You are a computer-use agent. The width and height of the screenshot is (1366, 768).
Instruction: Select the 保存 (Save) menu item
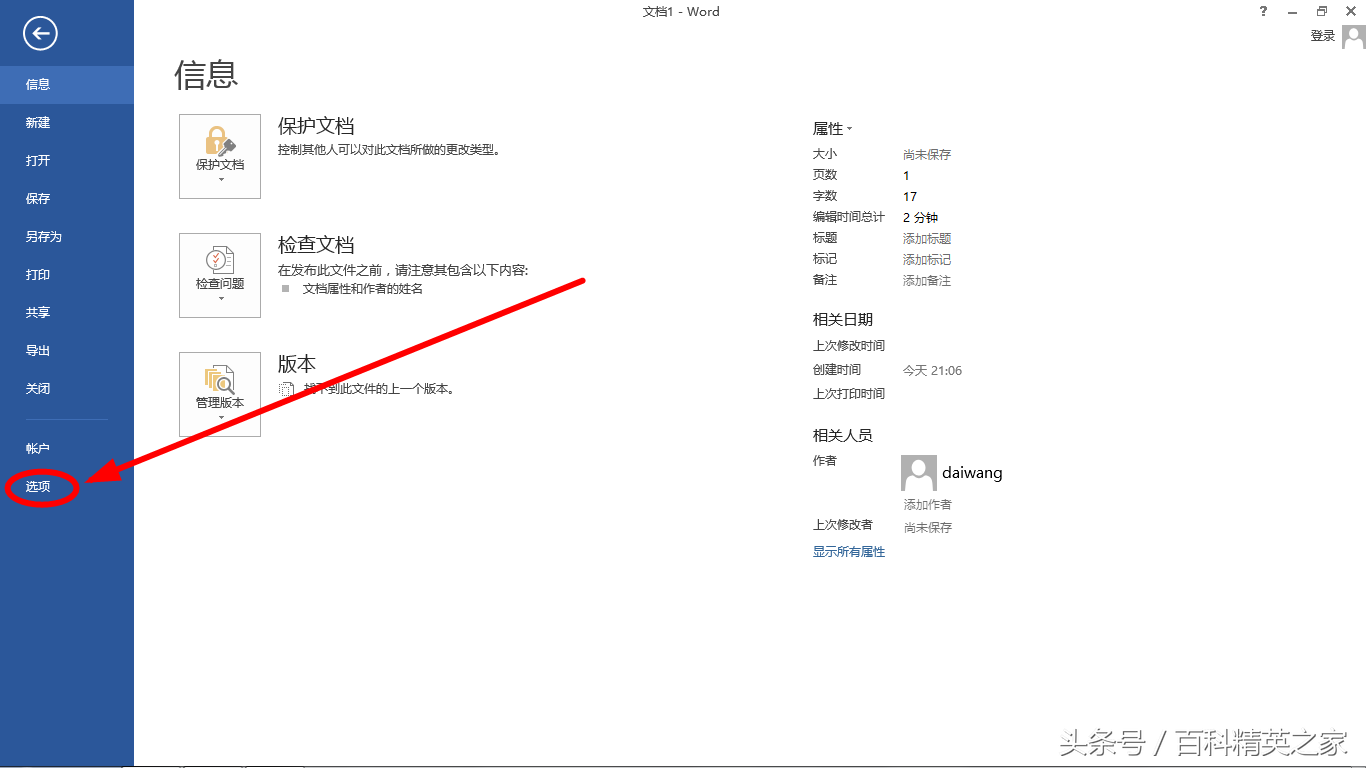click(67, 199)
